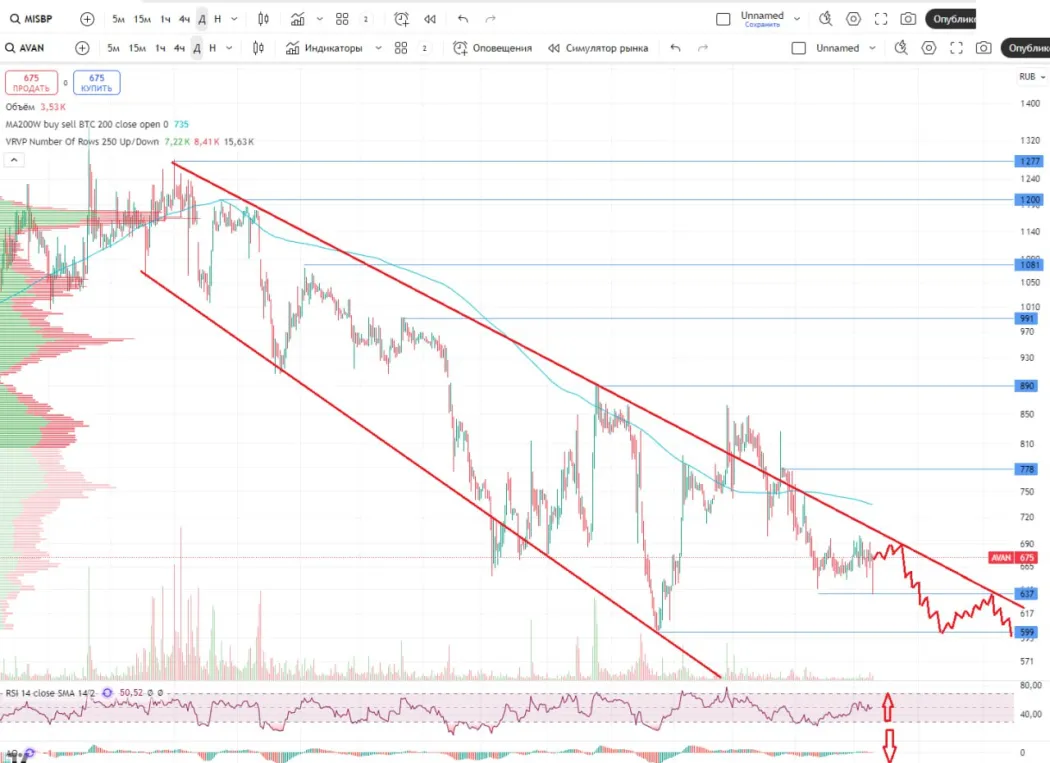The image size is (1050, 763).
Task: Click rewind replay icon in MISBP toolbar
Action: click(430, 19)
